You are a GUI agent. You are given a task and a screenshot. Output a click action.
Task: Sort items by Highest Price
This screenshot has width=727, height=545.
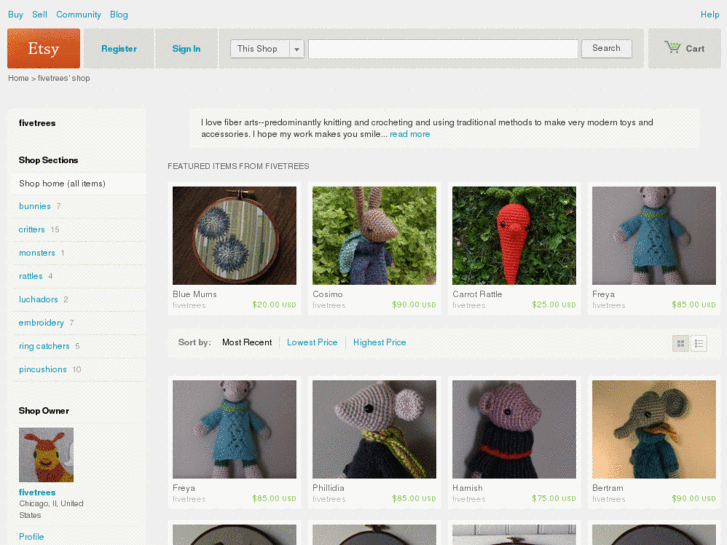click(380, 342)
